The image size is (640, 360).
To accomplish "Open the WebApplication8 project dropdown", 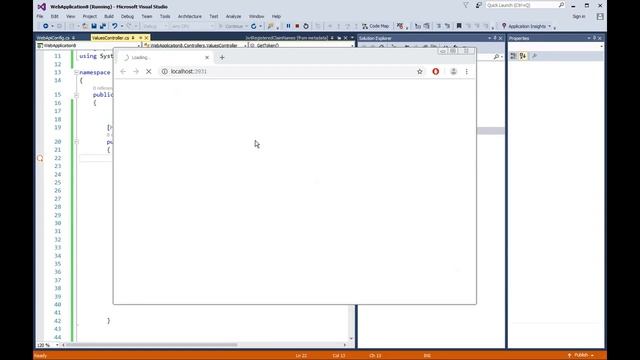I will click(x=138, y=46).
